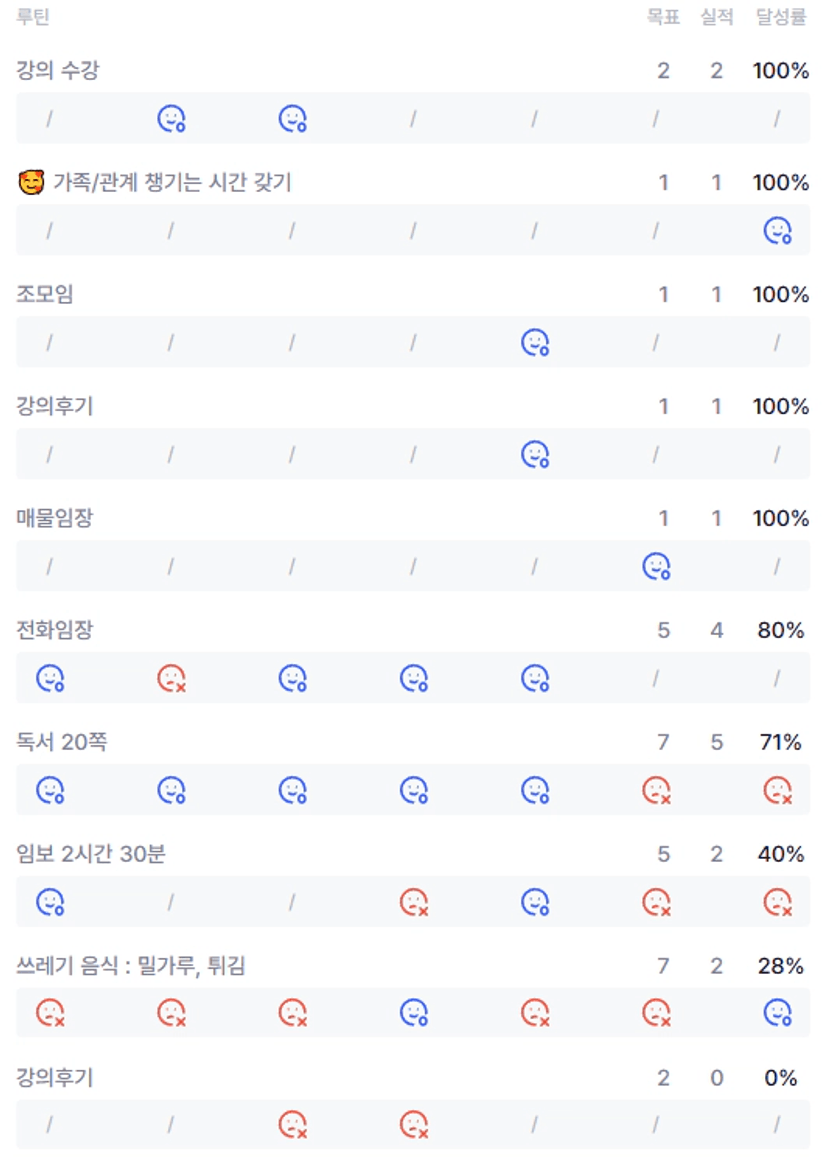The height and width of the screenshot is (1161, 827).
Task: Click the 80% achievement rate value
Action: 780,630
